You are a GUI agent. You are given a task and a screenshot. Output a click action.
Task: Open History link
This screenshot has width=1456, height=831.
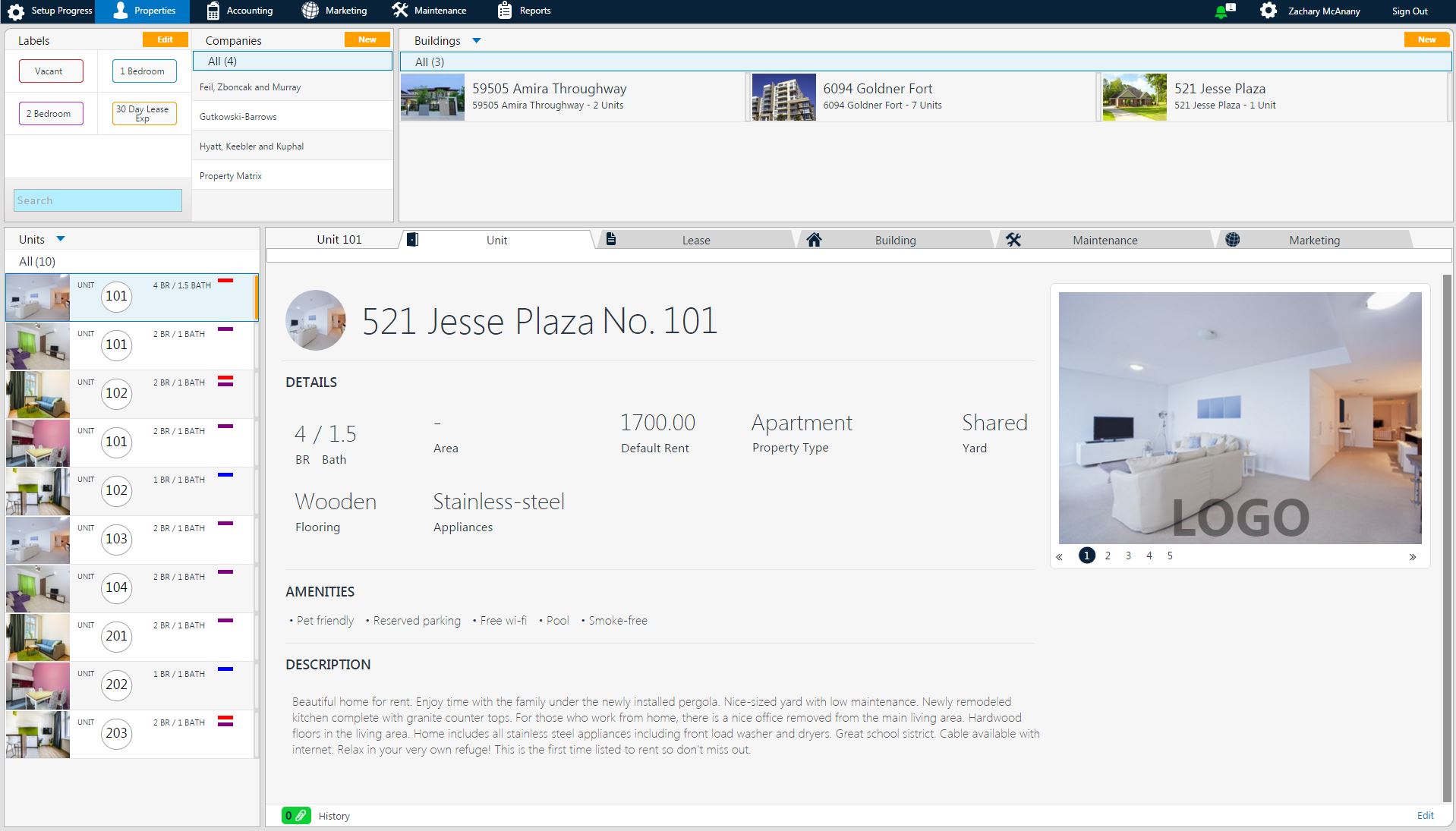334,816
